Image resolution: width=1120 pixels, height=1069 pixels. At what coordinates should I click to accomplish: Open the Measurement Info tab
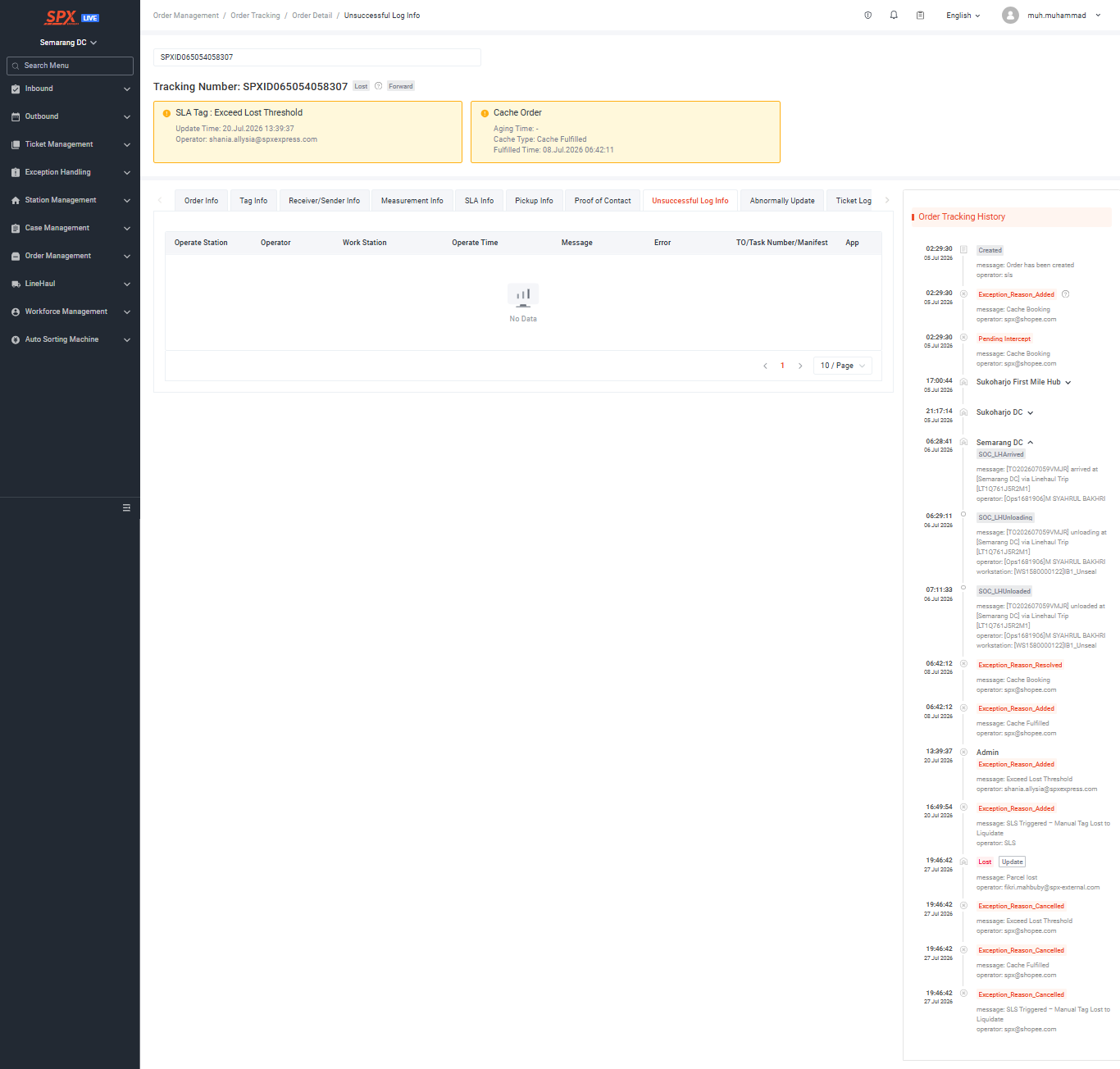point(412,201)
